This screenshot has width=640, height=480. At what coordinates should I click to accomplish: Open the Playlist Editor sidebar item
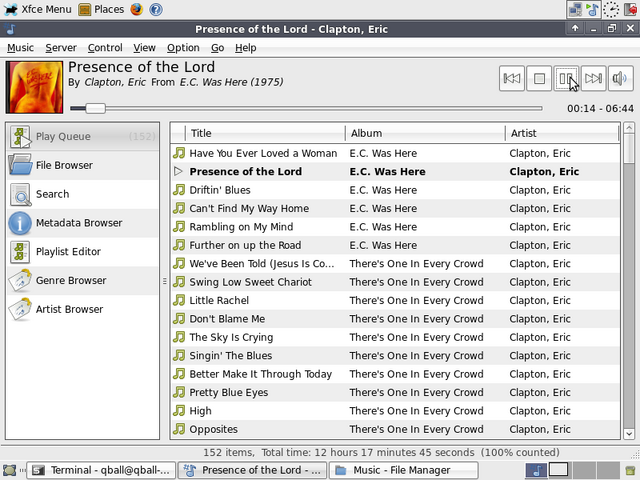click(83, 252)
